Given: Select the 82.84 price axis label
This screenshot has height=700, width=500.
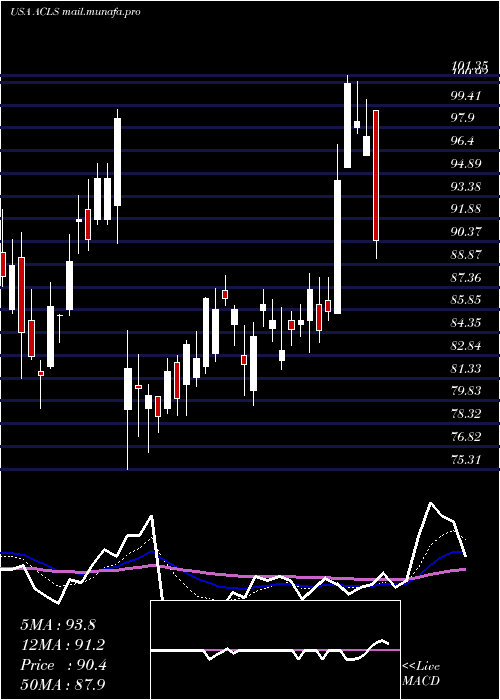Looking at the screenshot, I should [466, 346].
